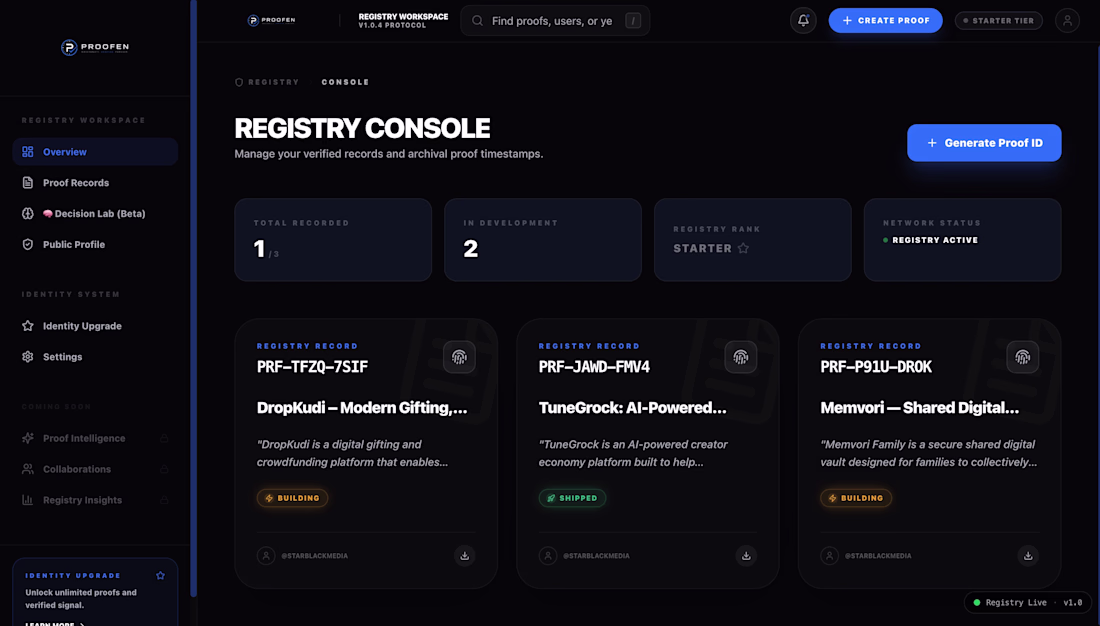1100x626 pixels.
Task: Click the Proofen logo in the sidebar
Action: point(95,47)
